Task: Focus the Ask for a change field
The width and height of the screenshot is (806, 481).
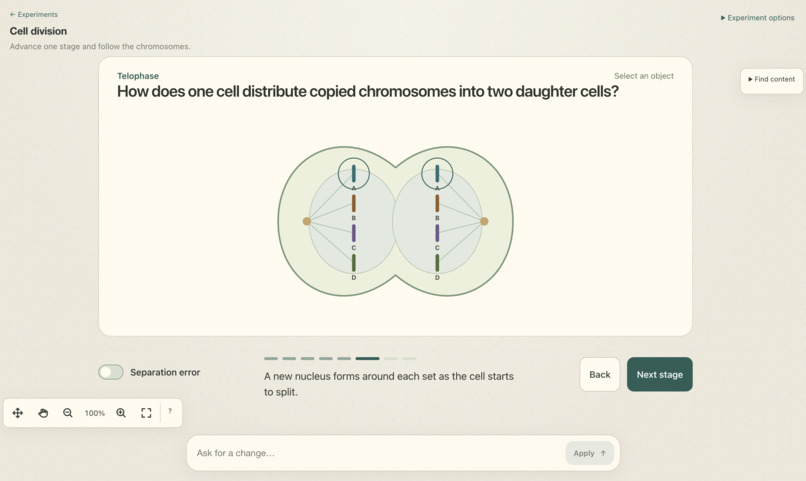Action: point(379,453)
